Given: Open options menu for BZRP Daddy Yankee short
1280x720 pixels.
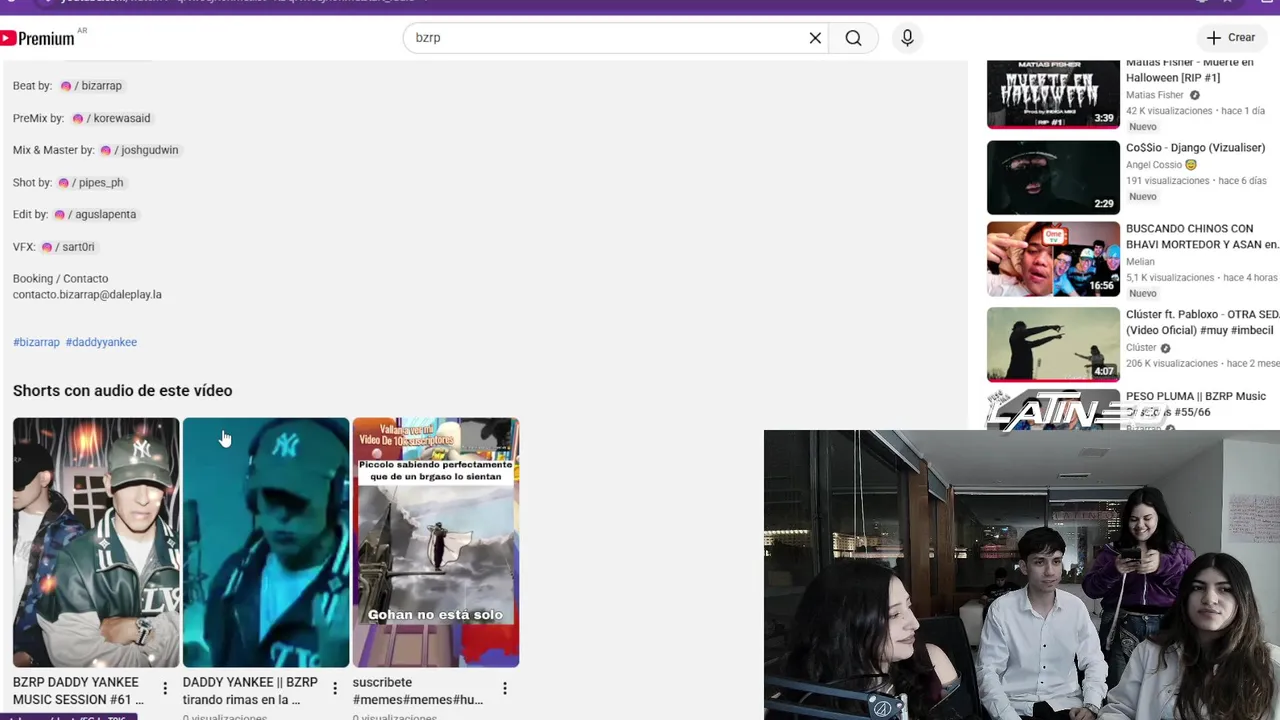Looking at the screenshot, I should pos(165,689).
